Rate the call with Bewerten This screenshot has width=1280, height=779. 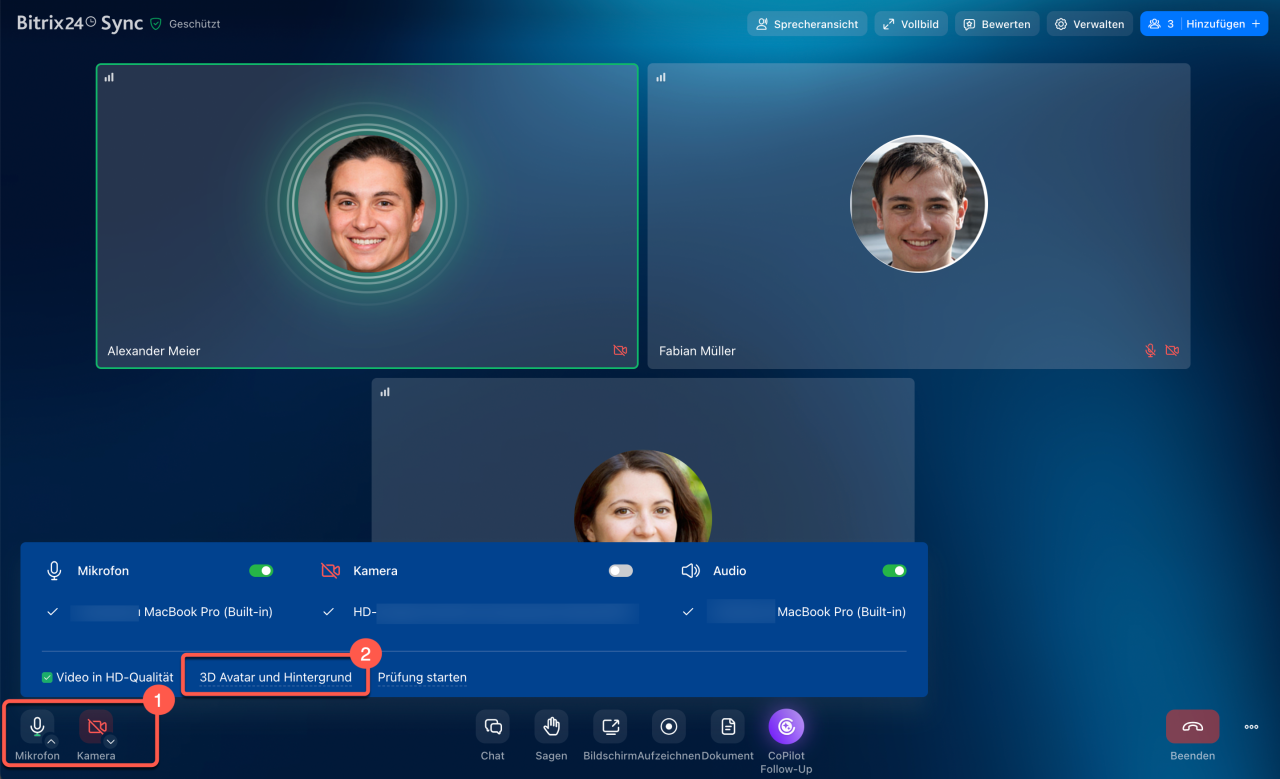coord(997,24)
